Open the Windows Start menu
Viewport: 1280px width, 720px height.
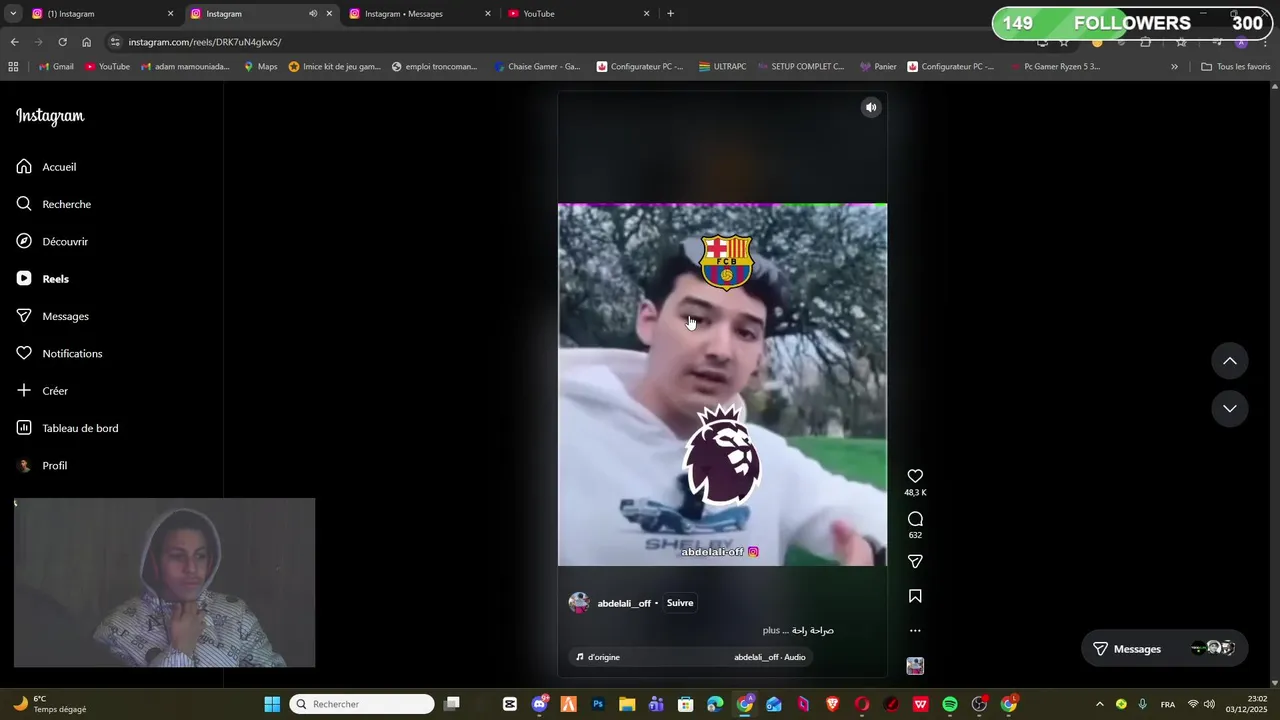pos(272,704)
